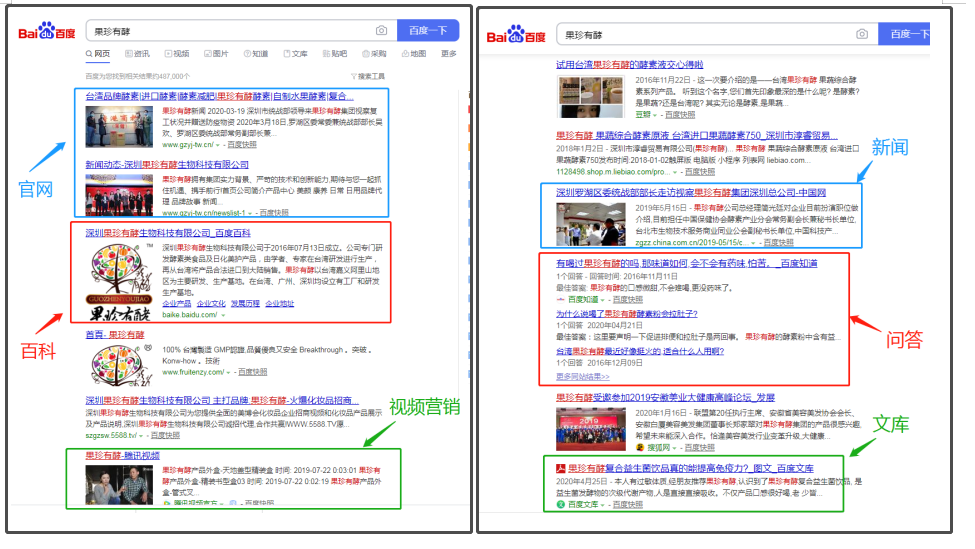Click 果珍有酵 tree logo image in 百度百科 result
This screenshot has width=975, height=549.
pyautogui.click(x=119, y=281)
